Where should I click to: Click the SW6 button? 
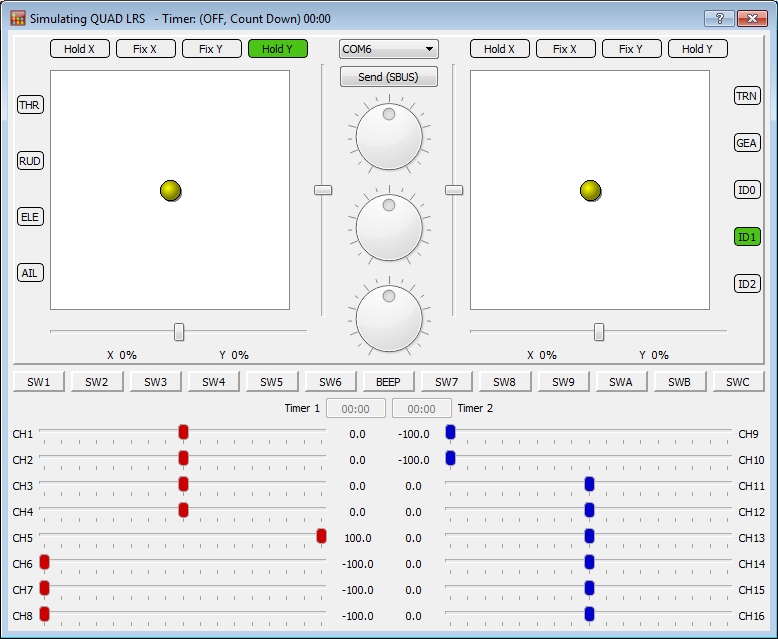coord(330,382)
